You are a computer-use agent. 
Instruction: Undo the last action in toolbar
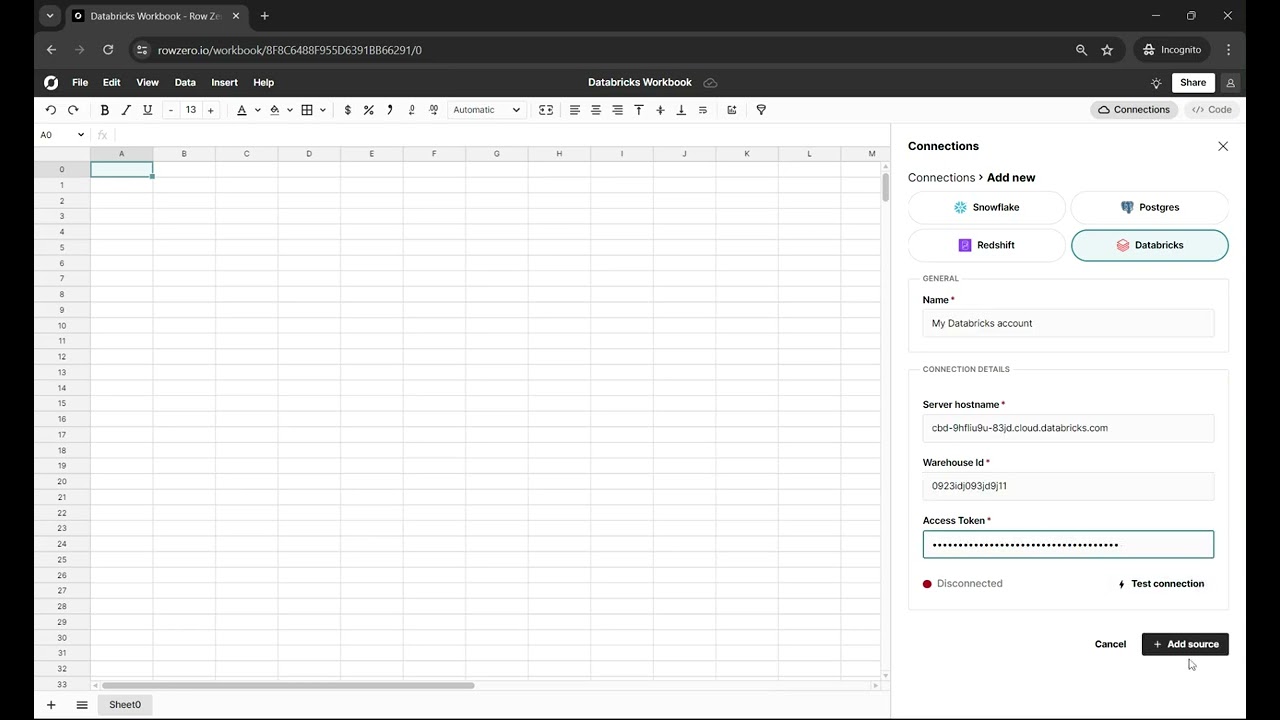[x=51, y=110]
